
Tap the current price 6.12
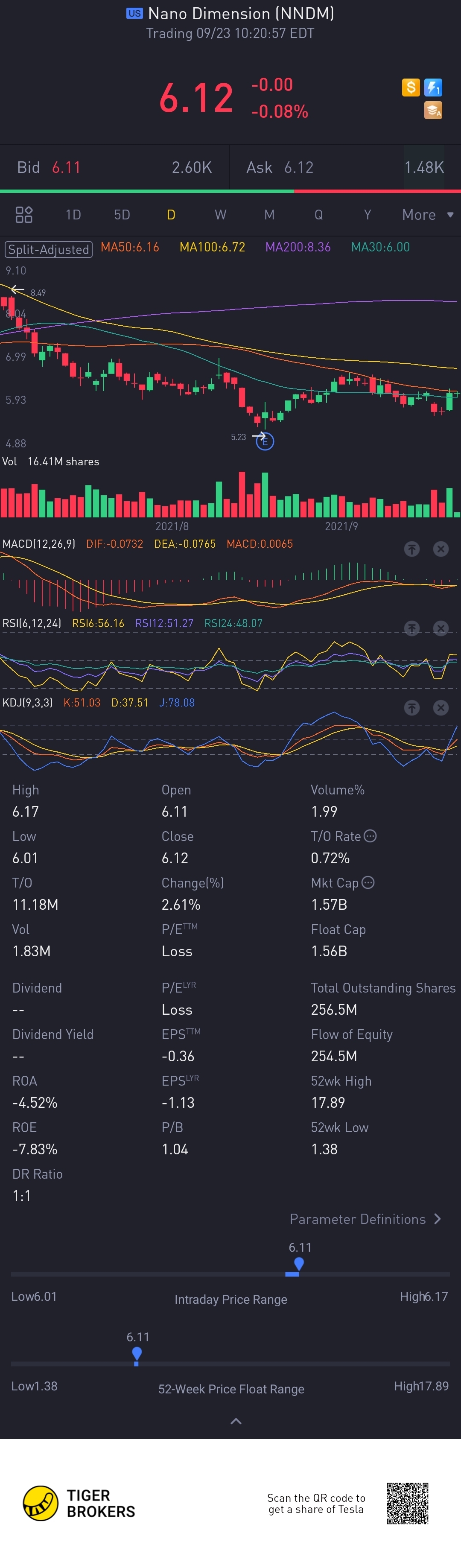196,98
